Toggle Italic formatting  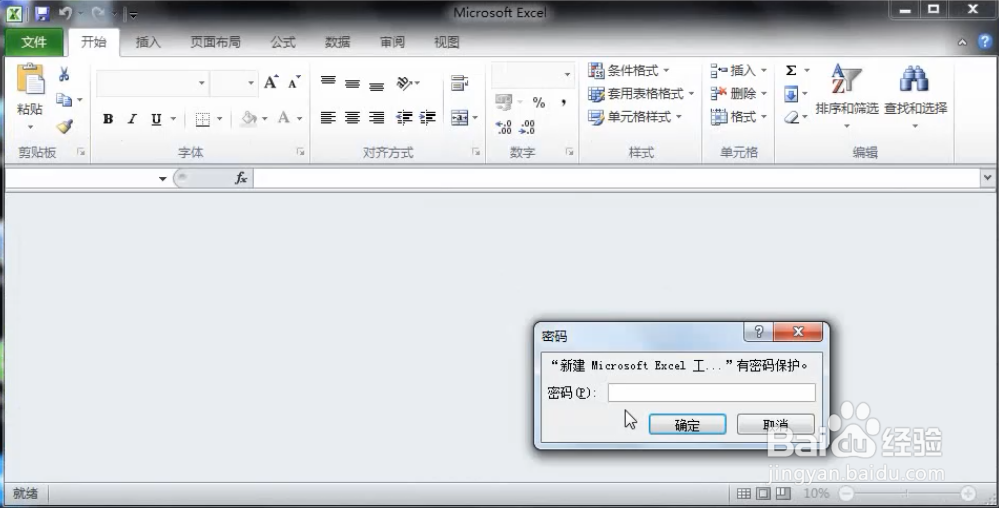tap(132, 119)
